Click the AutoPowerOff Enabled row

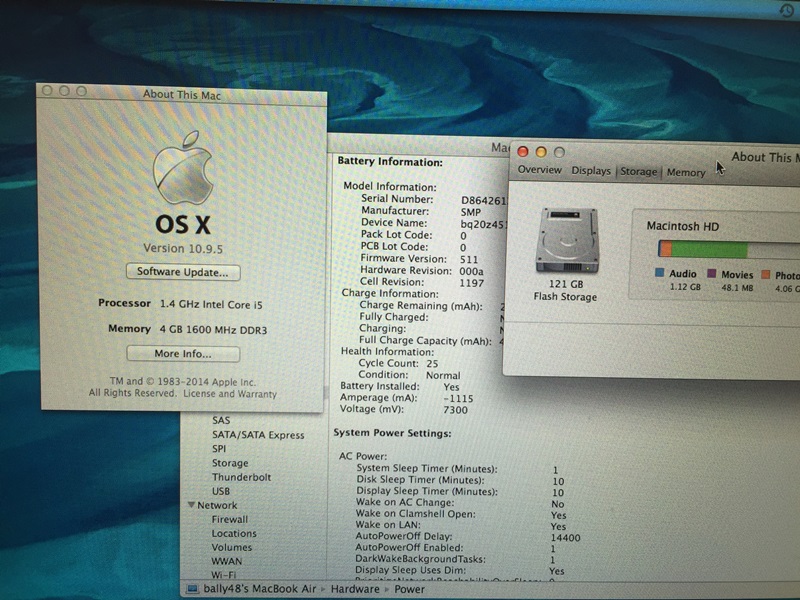455,548
